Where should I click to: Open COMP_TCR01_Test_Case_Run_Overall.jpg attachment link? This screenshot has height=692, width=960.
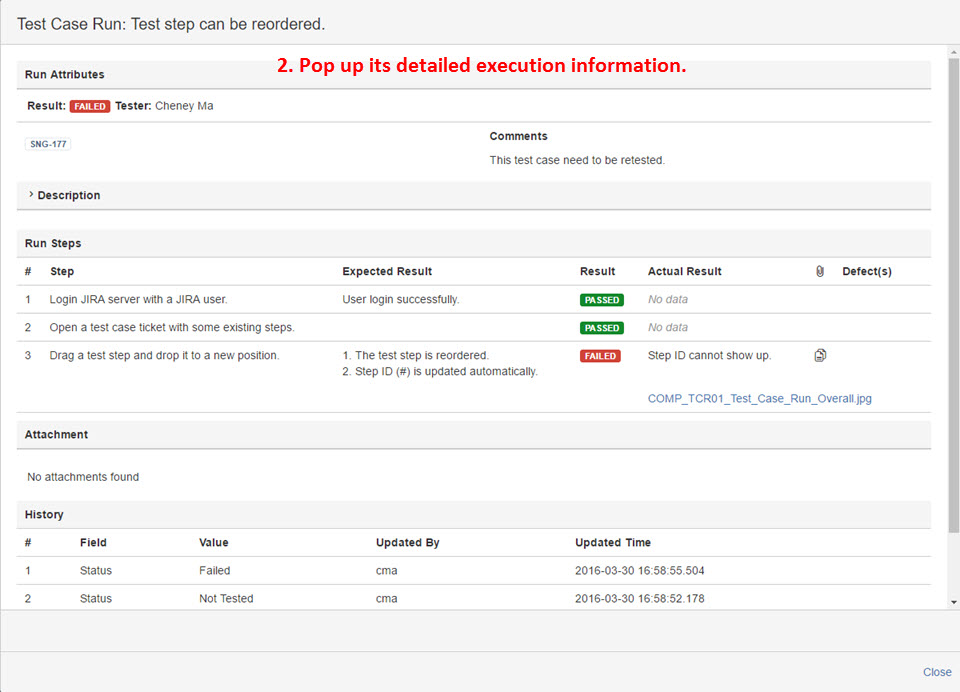(x=759, y=398)
